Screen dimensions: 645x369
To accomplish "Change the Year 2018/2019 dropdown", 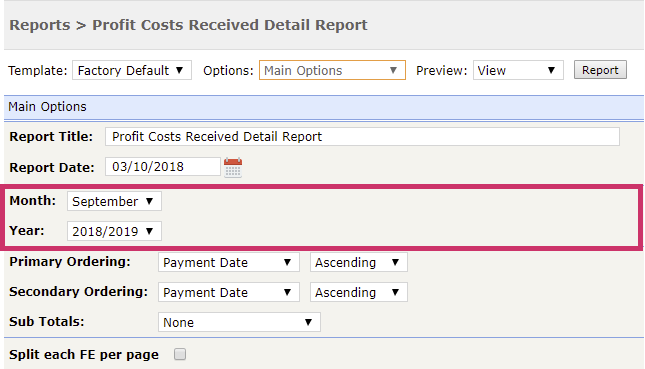I will 114,231.
